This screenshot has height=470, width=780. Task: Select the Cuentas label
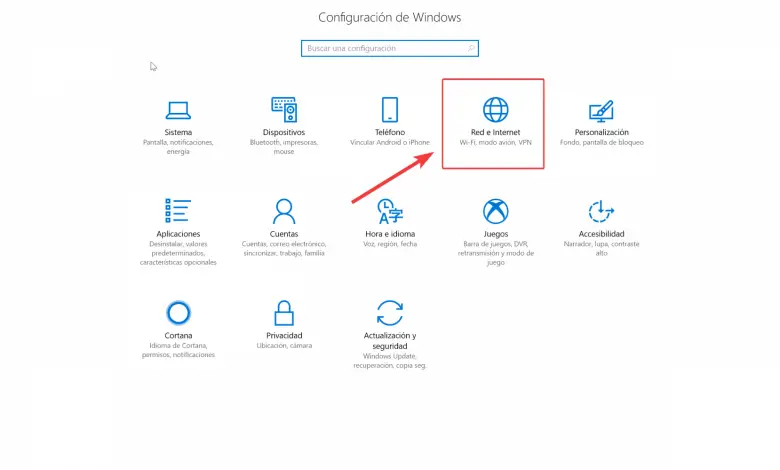click(284, 234)
